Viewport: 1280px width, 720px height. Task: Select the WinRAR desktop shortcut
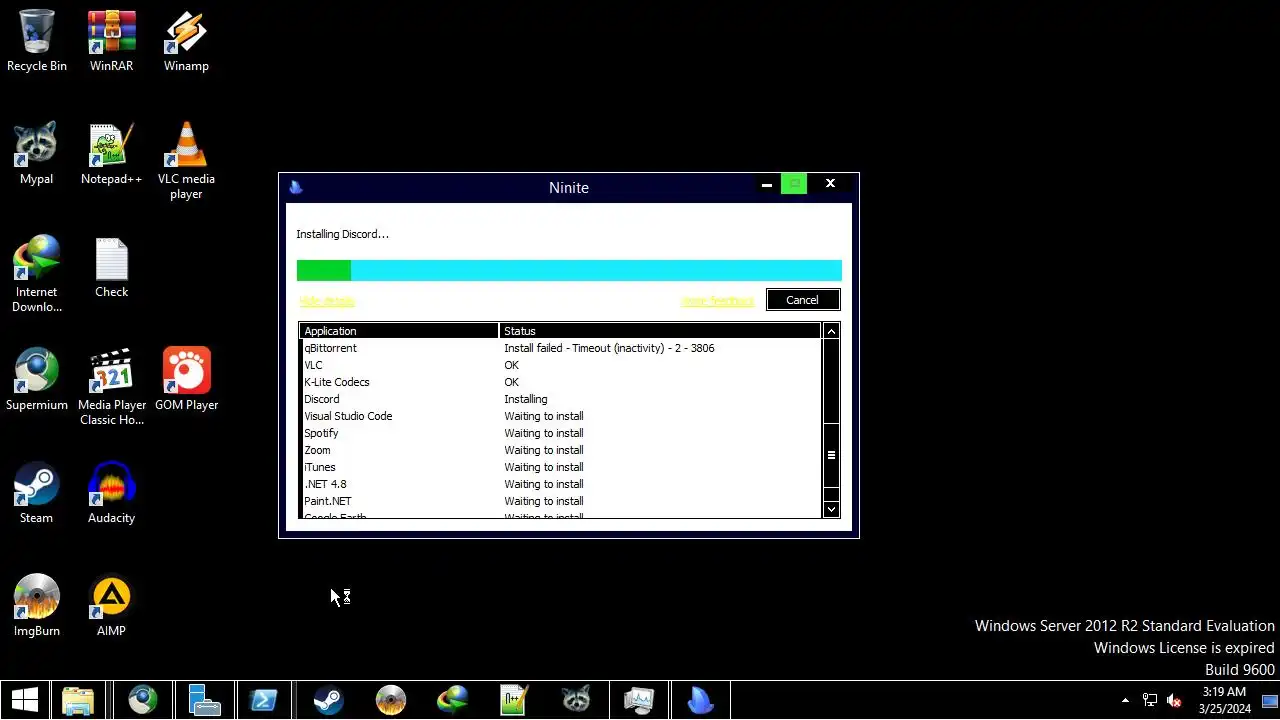point(111,42)
